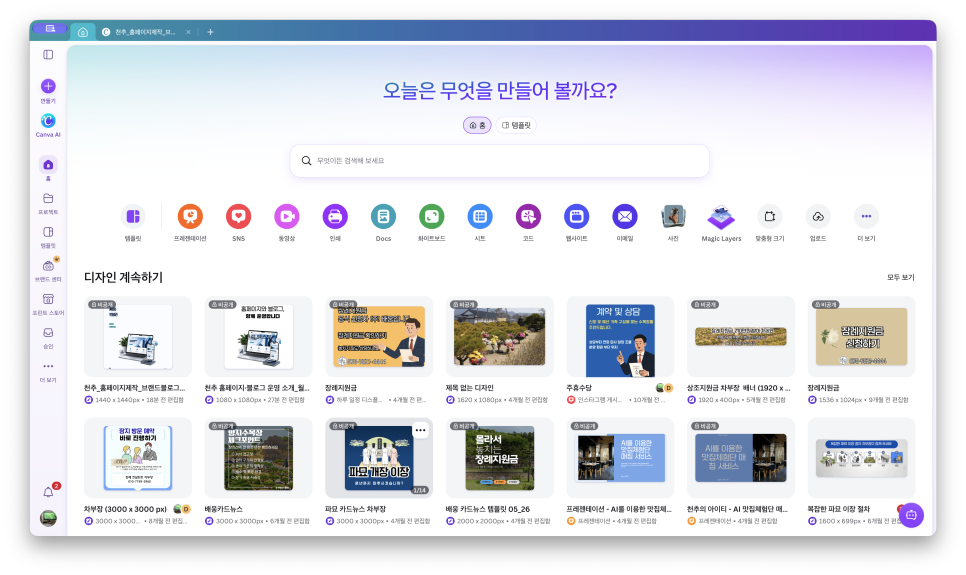Open a 화이트보드 whiteboard design

pyautogui.click(x=431, y=216)
